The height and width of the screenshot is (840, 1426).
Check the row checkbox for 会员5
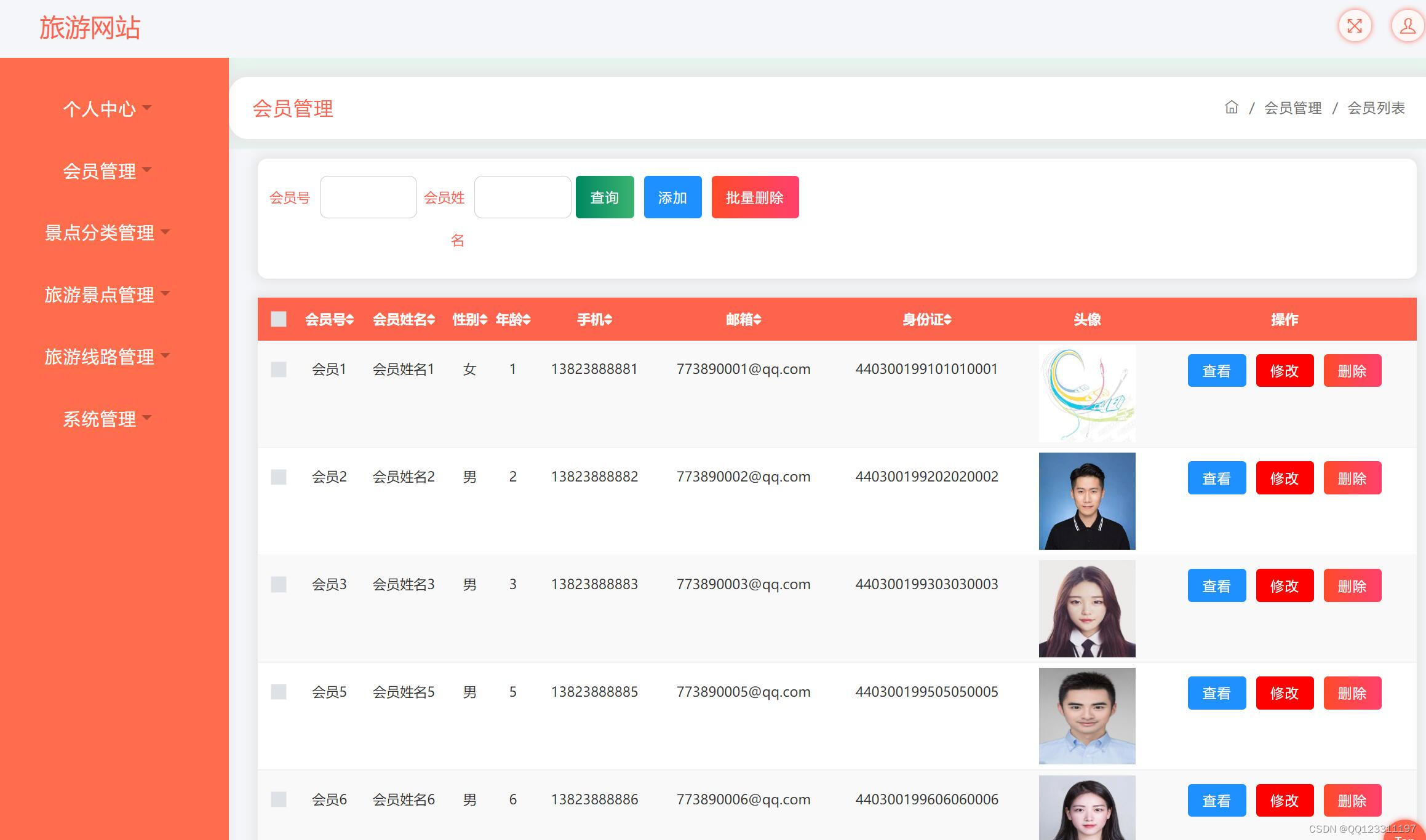point(279,692)
